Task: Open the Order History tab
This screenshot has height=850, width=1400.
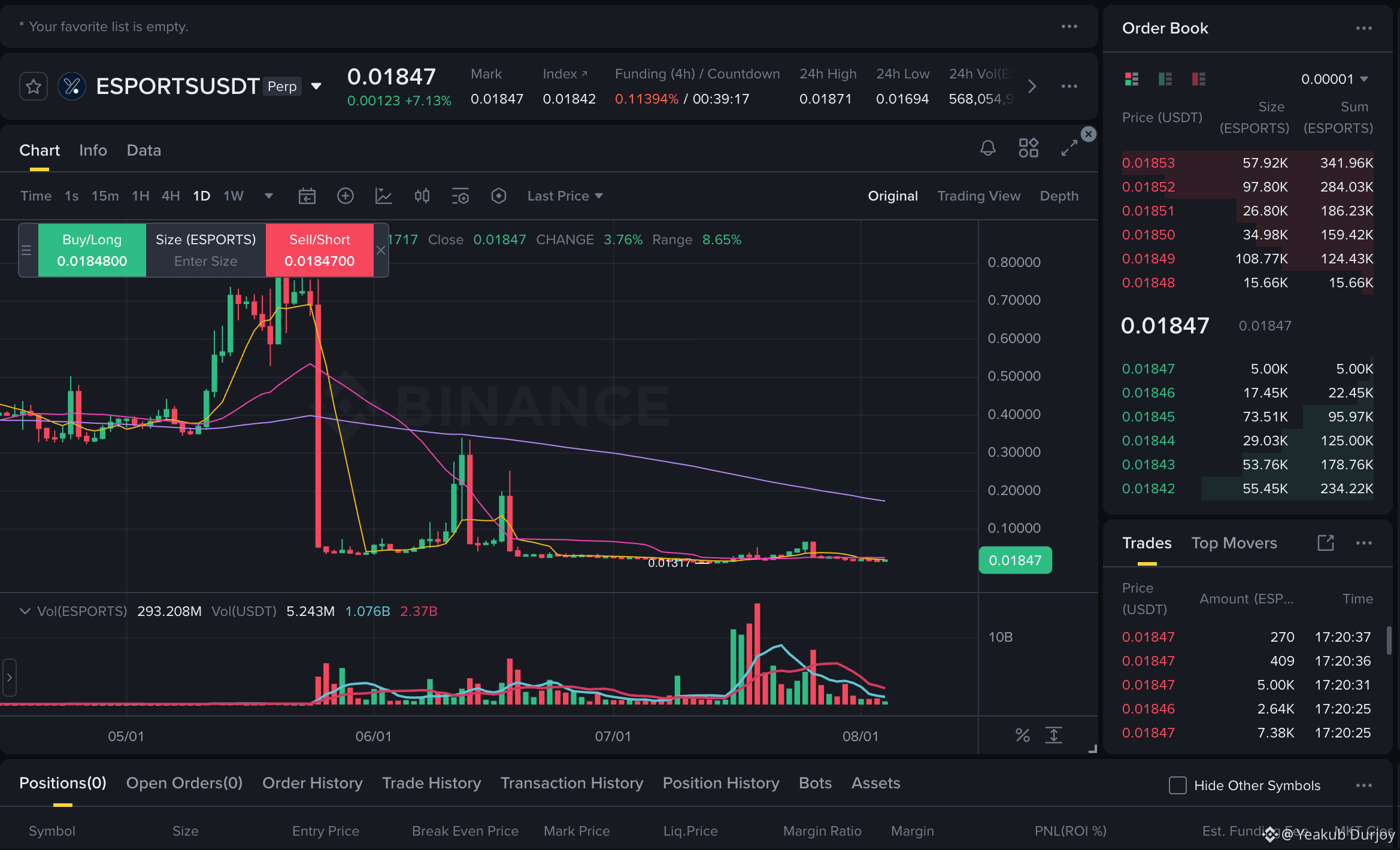Action: click(313, 783)
